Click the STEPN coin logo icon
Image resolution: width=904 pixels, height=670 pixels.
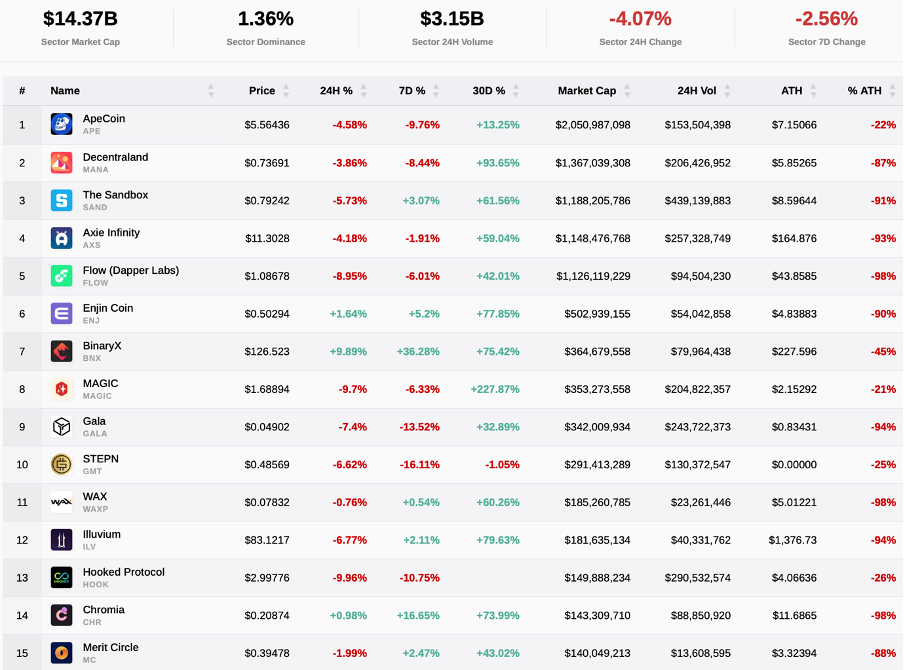61,464
